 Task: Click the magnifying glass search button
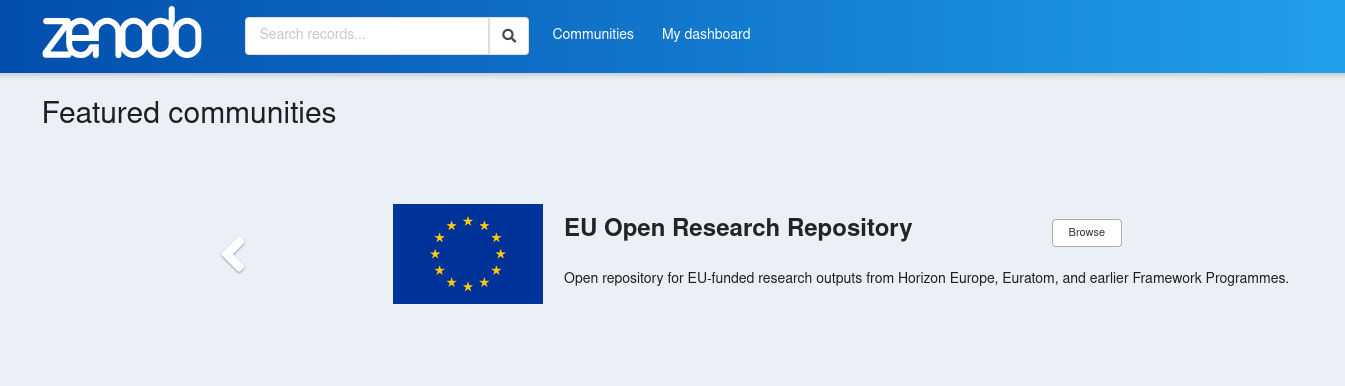point(509,35)
